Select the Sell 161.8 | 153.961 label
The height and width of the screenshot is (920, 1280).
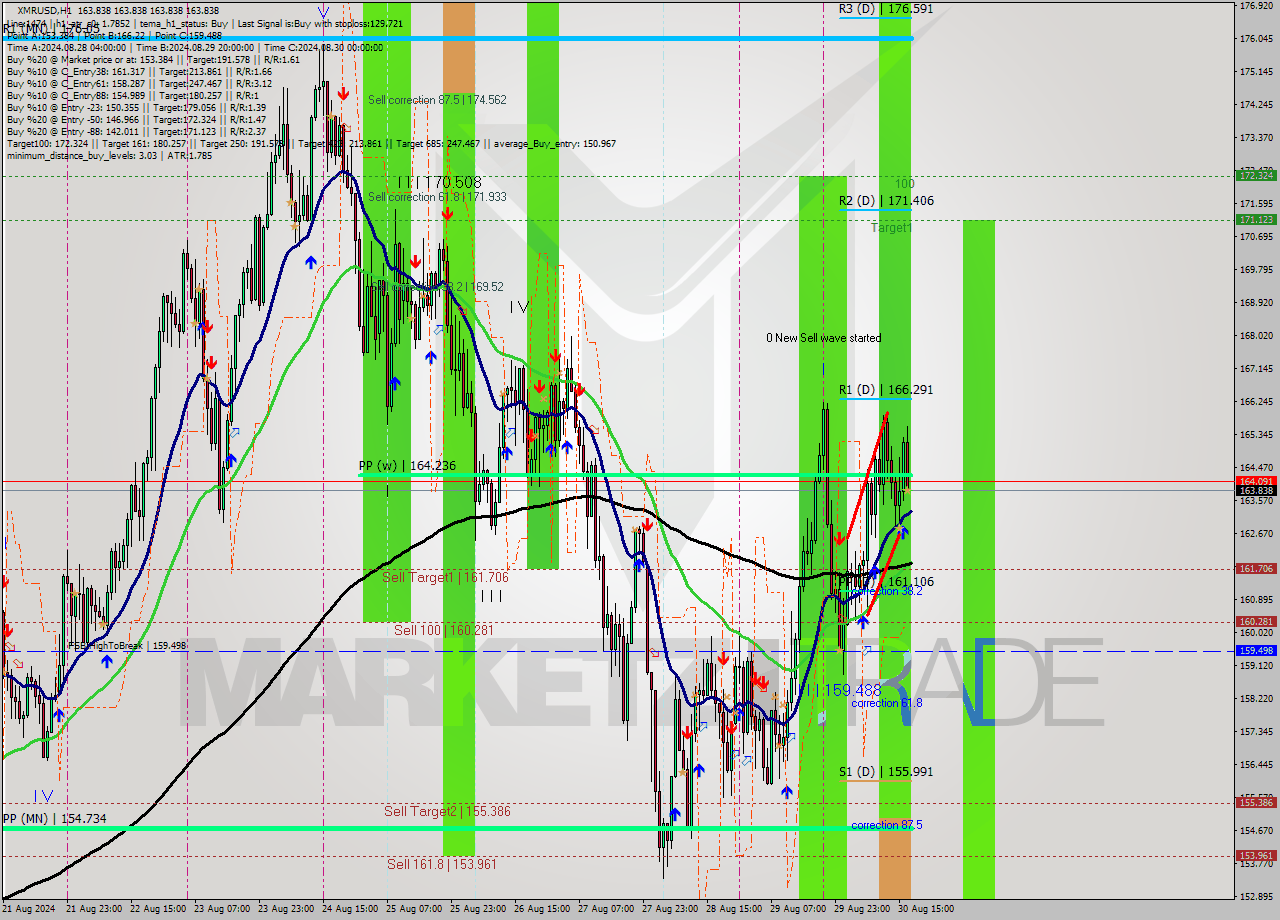click(x=442, y=865)
